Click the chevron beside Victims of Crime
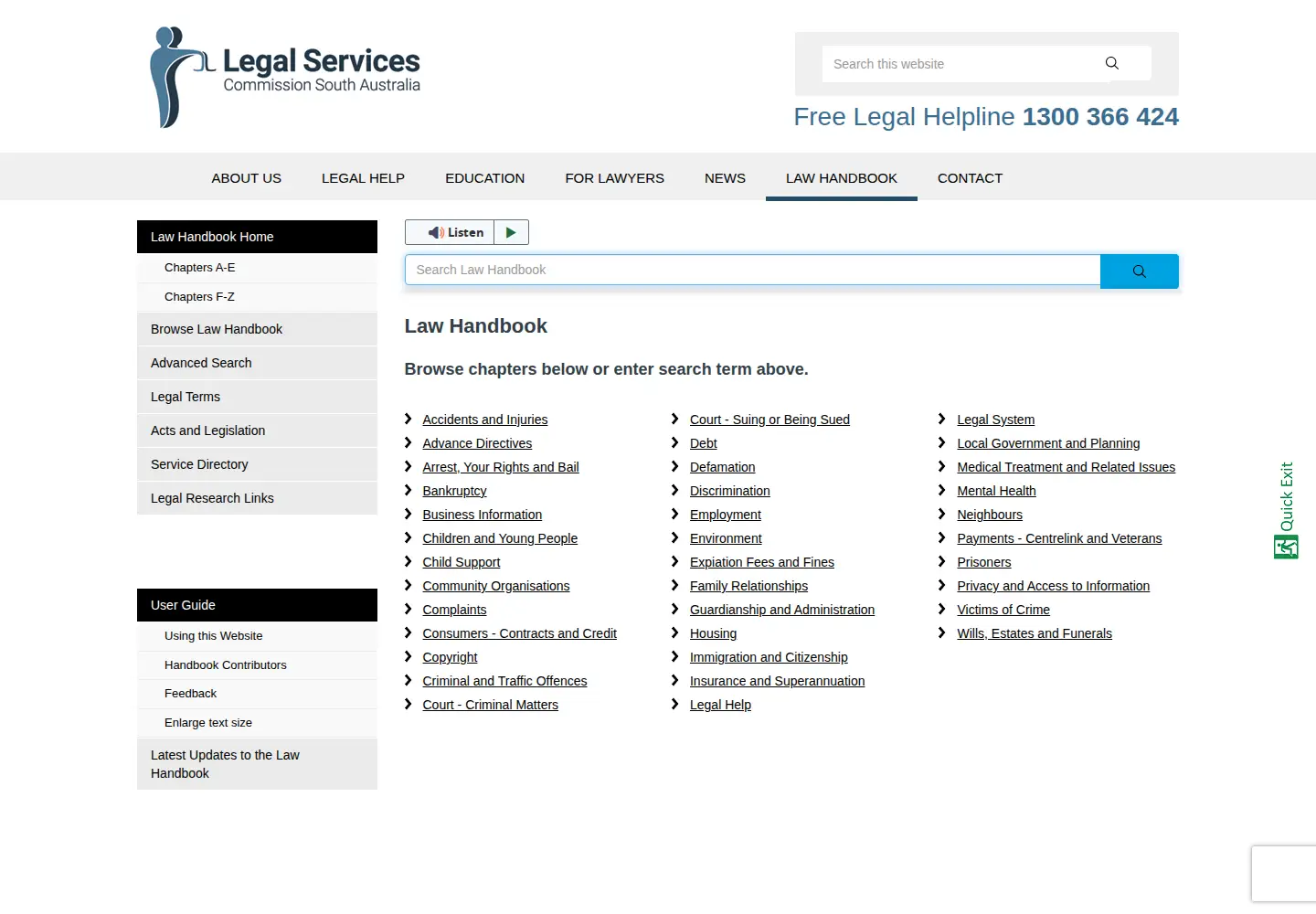1316x914 pixels. pyautogui.click(x=942, y=609)
